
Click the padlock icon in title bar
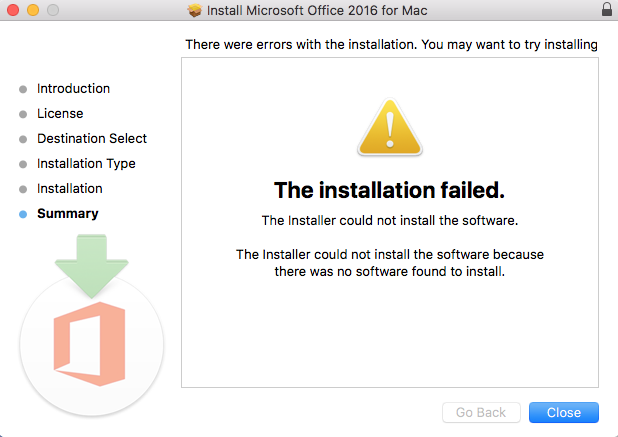pyautogui.click(x=606, y=10)
